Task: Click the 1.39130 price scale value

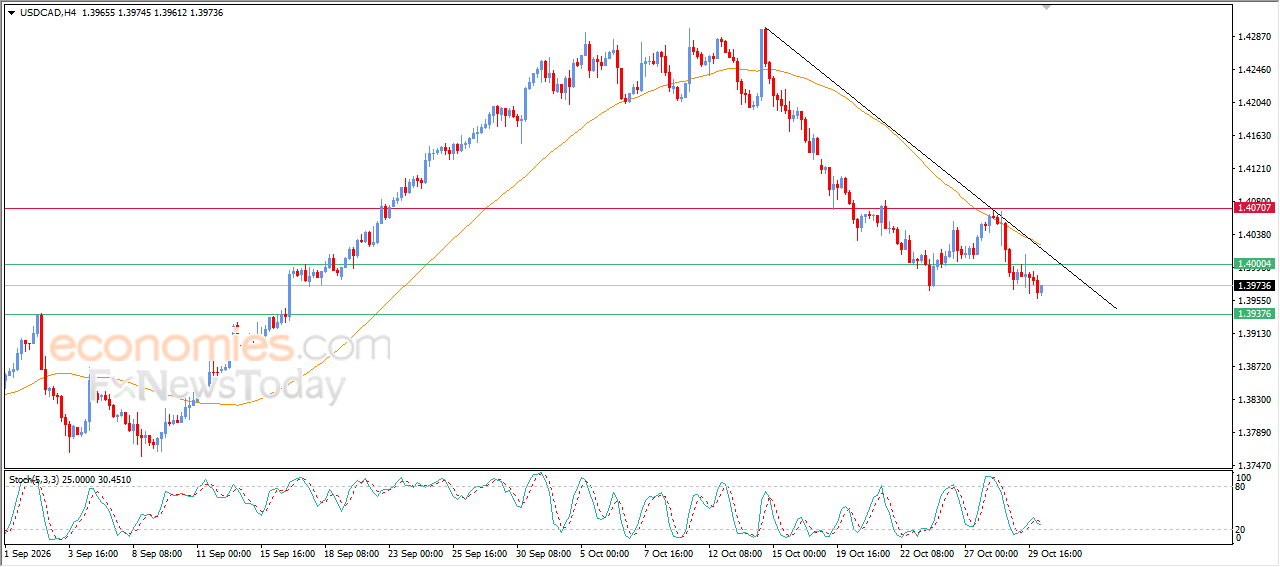Action: pyautogui.click(x=1254, y=334)
